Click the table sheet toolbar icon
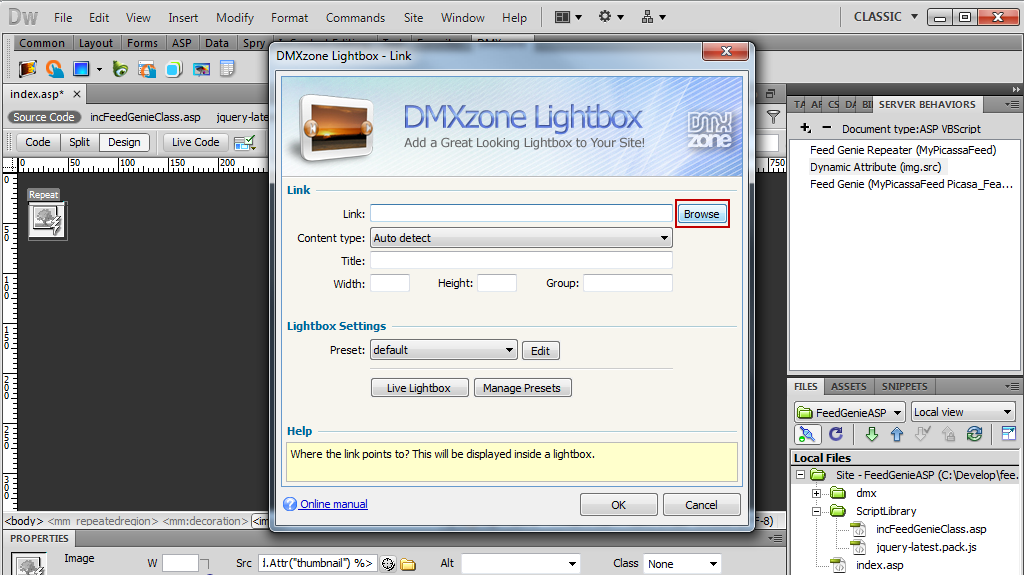Screen dimensions: 1024x575 tap(227, 69)
